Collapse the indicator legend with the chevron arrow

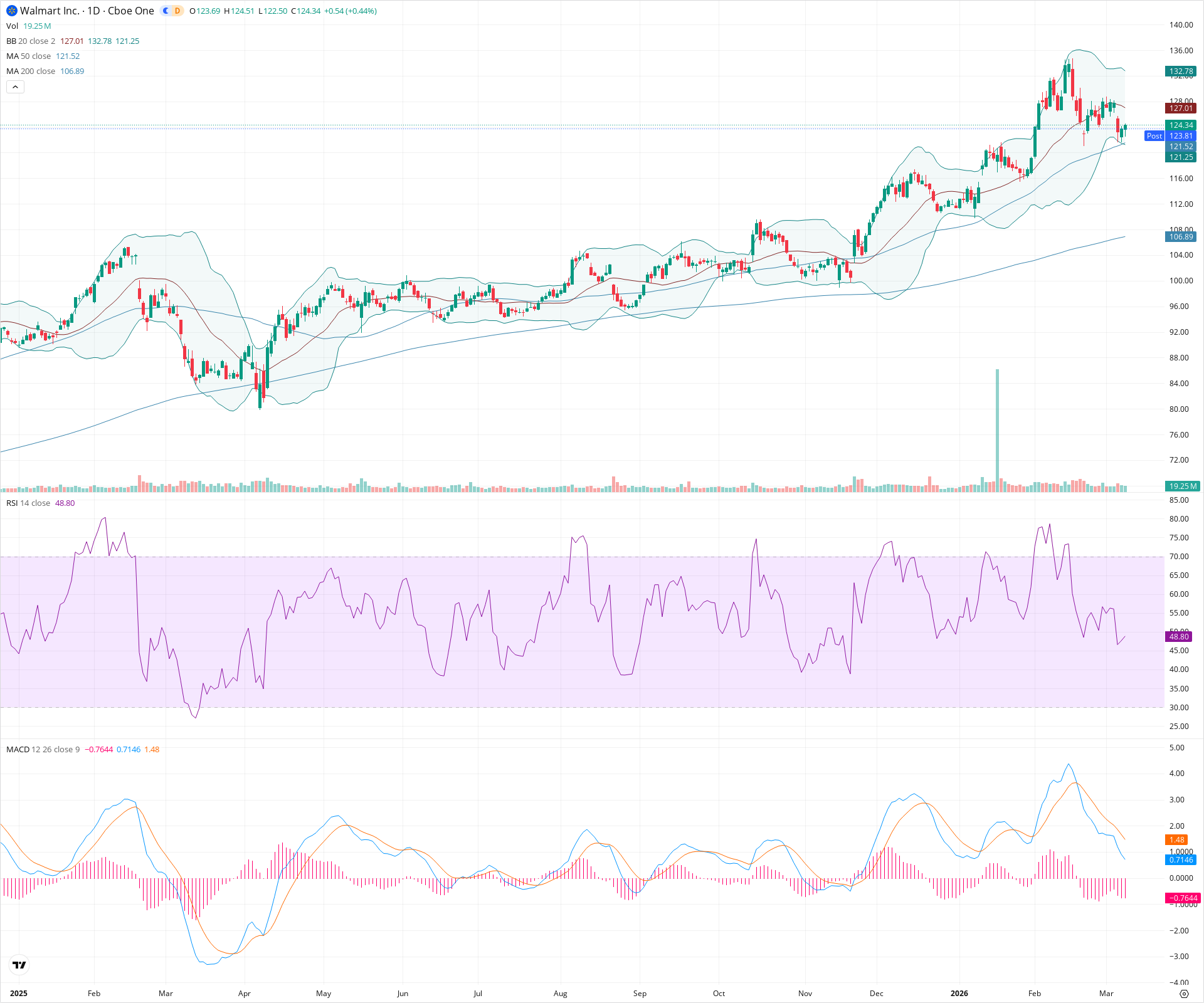point(14,87)
